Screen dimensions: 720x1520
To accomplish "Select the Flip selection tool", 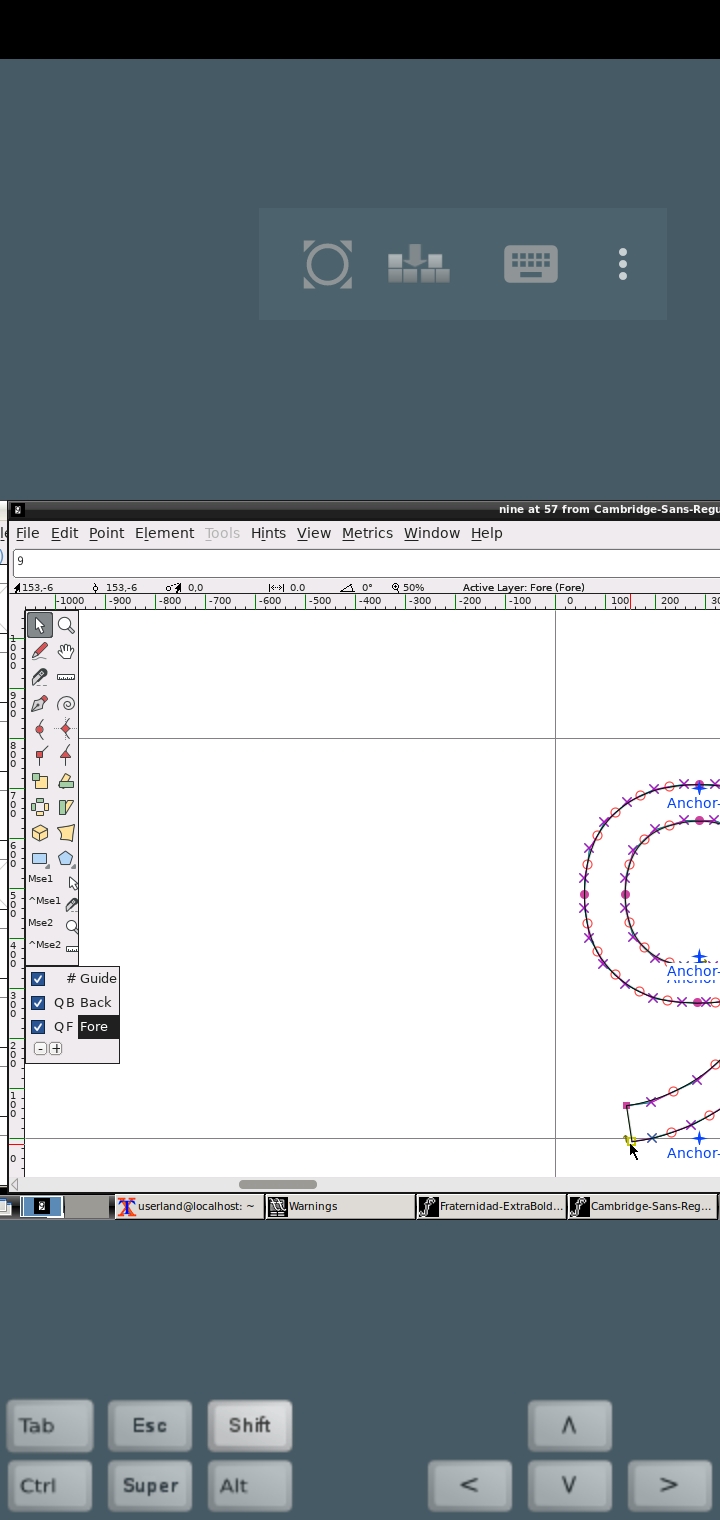I will (x=40, y=807).
